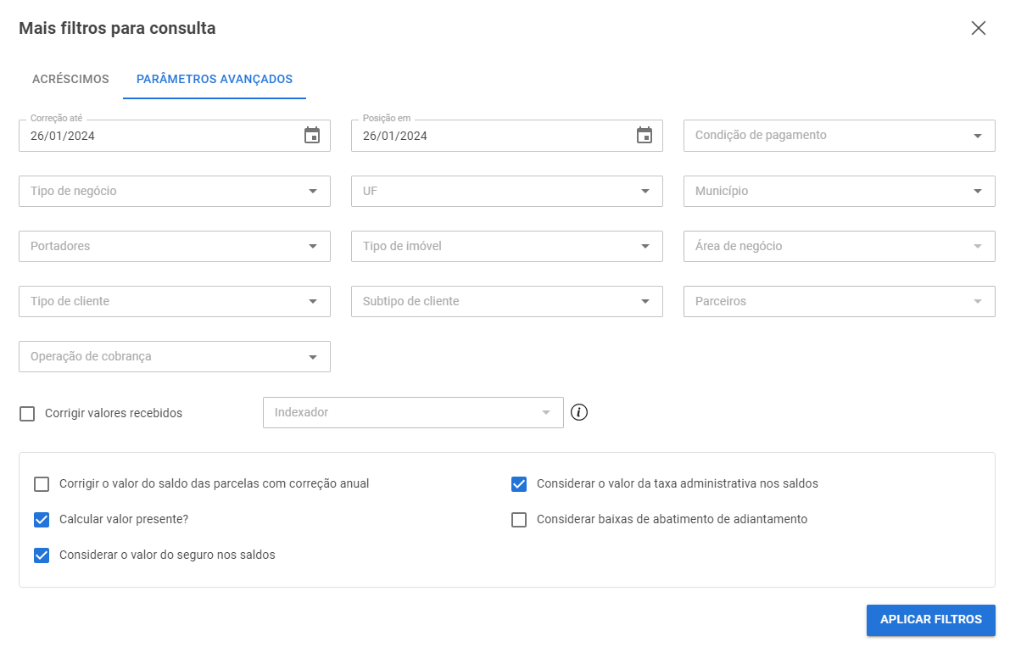This screenshot has height=654, width=1014.
Task: Enable the Corrigir valores recebidos checkbox
Action: [26, 412]
